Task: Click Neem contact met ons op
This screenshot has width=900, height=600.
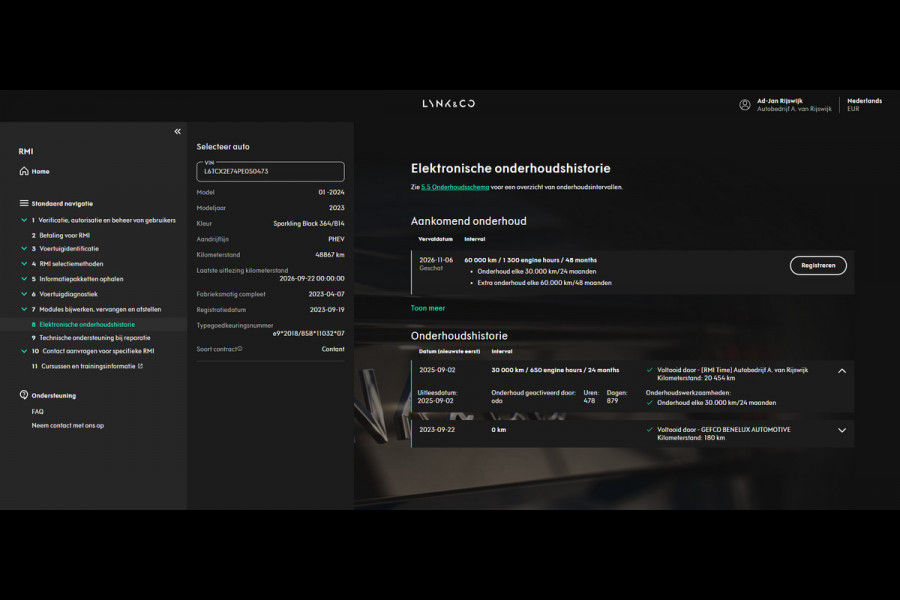Action: (68, 425)
